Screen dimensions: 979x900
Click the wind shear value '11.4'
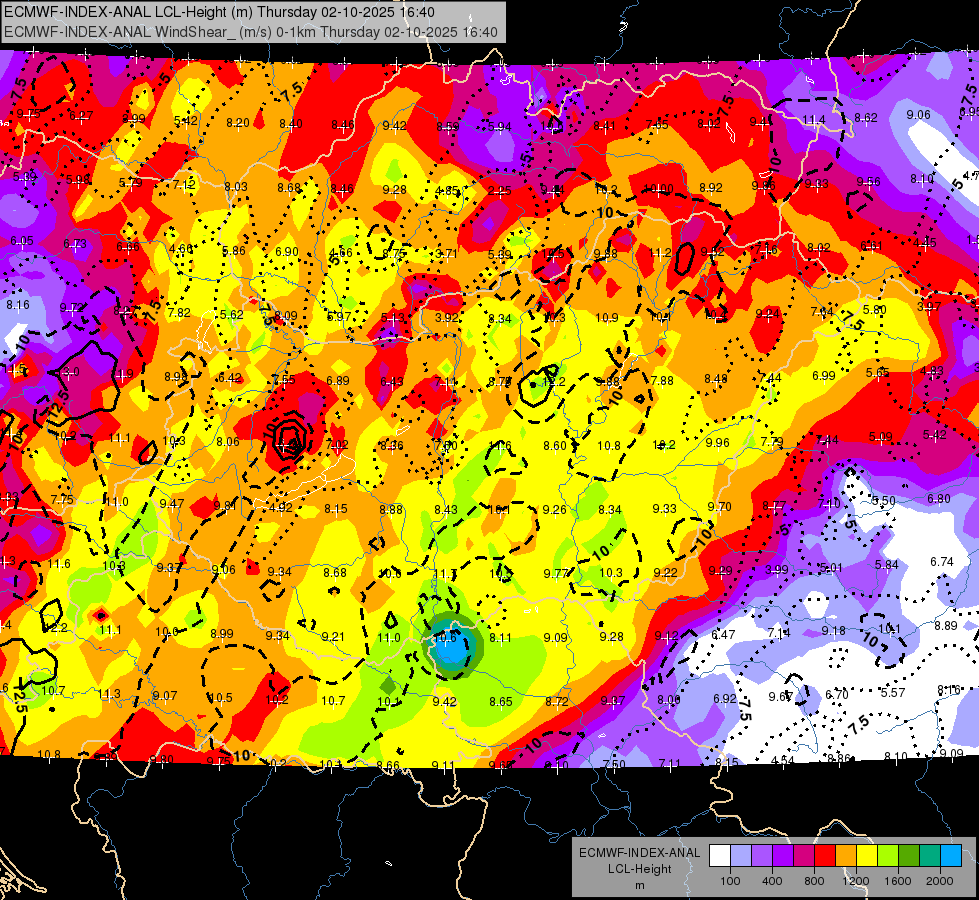click(x=814, y=119)
